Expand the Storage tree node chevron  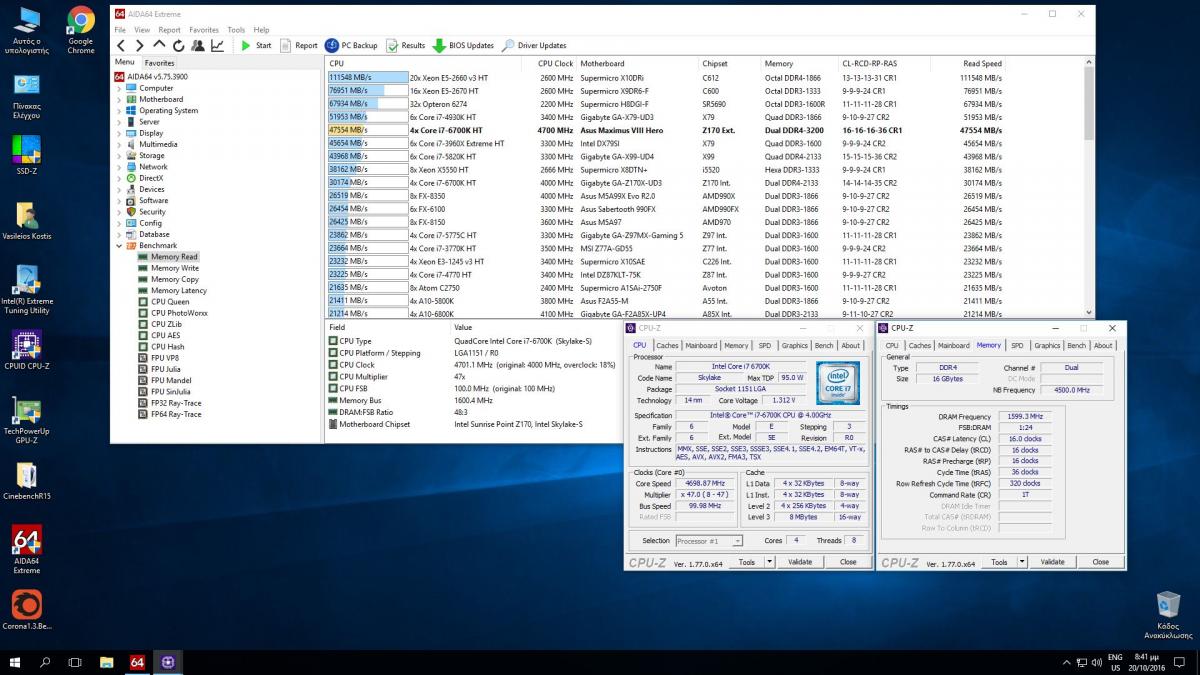coord(119,155)
